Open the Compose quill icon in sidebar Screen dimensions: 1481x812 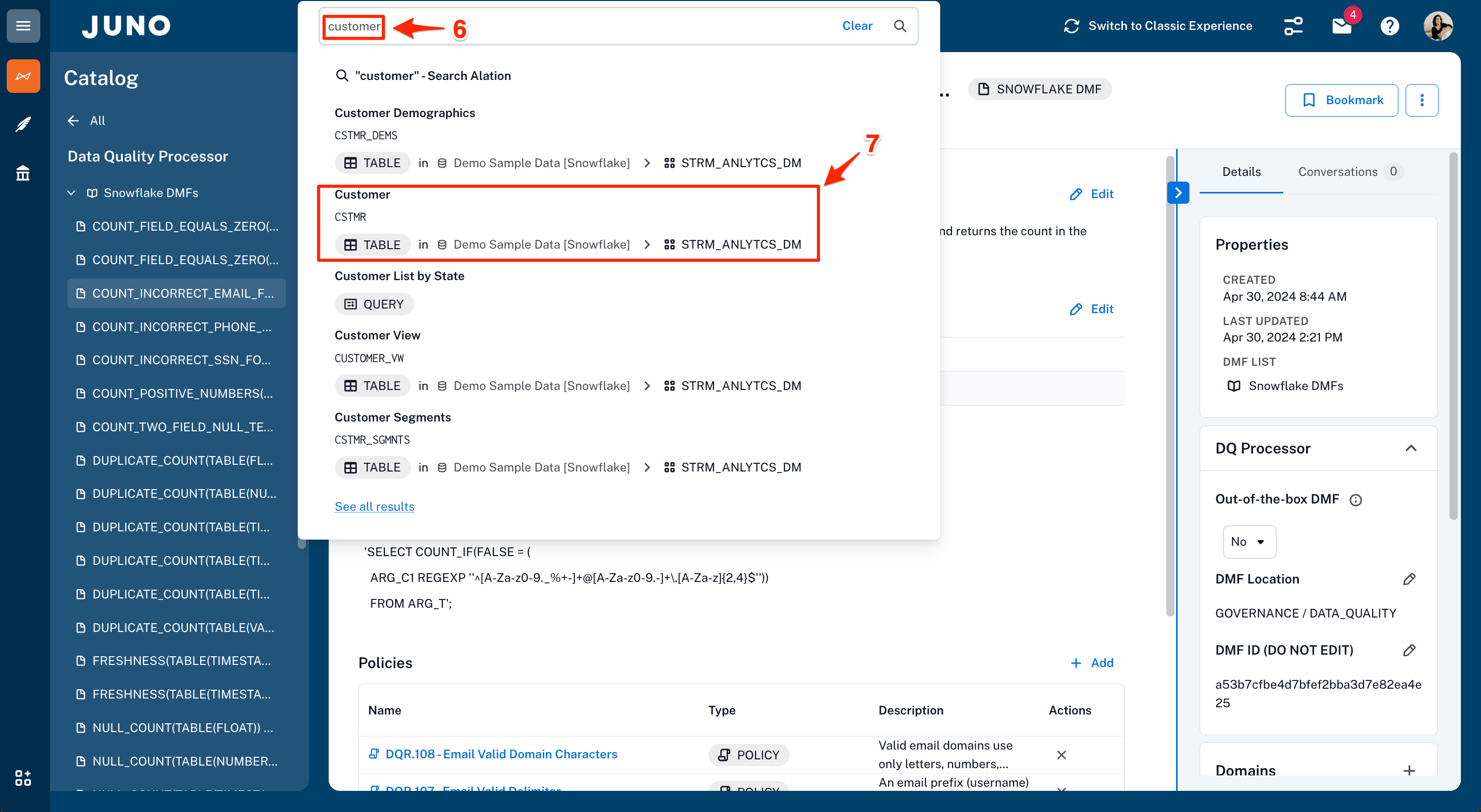(23, 123)
